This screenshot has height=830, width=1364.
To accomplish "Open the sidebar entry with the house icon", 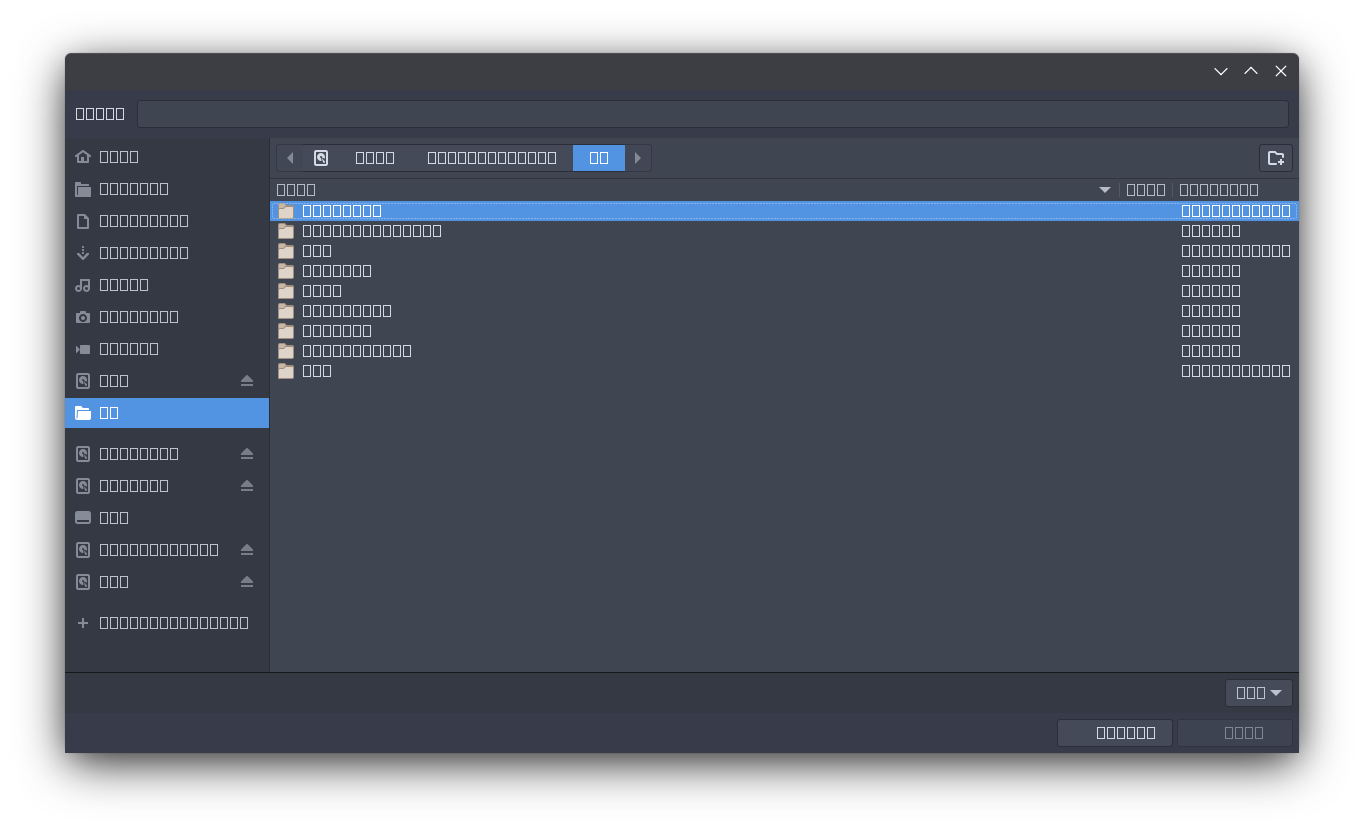I will tap(167, 156).
